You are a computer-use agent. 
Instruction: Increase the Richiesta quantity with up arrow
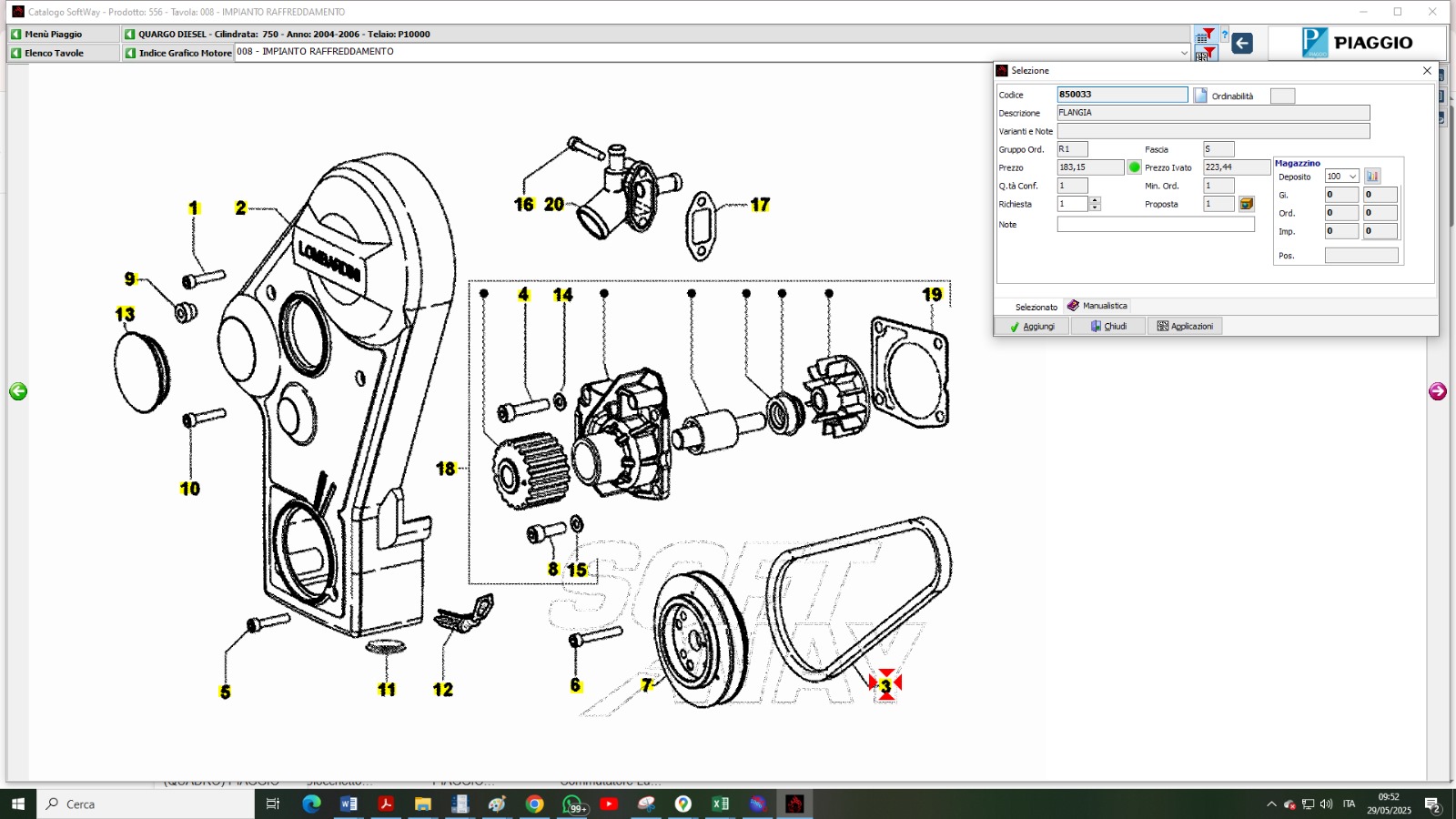[1096, 200]
